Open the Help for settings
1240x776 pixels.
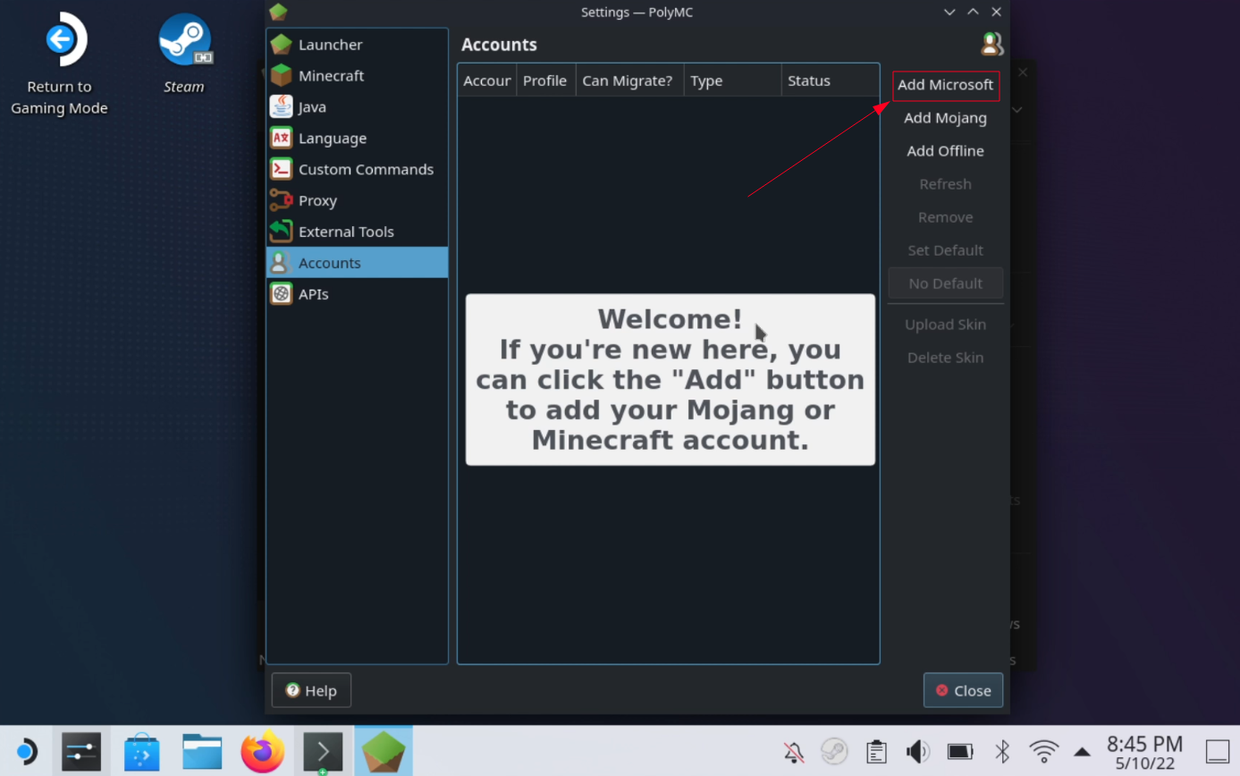tap(311, 690)
